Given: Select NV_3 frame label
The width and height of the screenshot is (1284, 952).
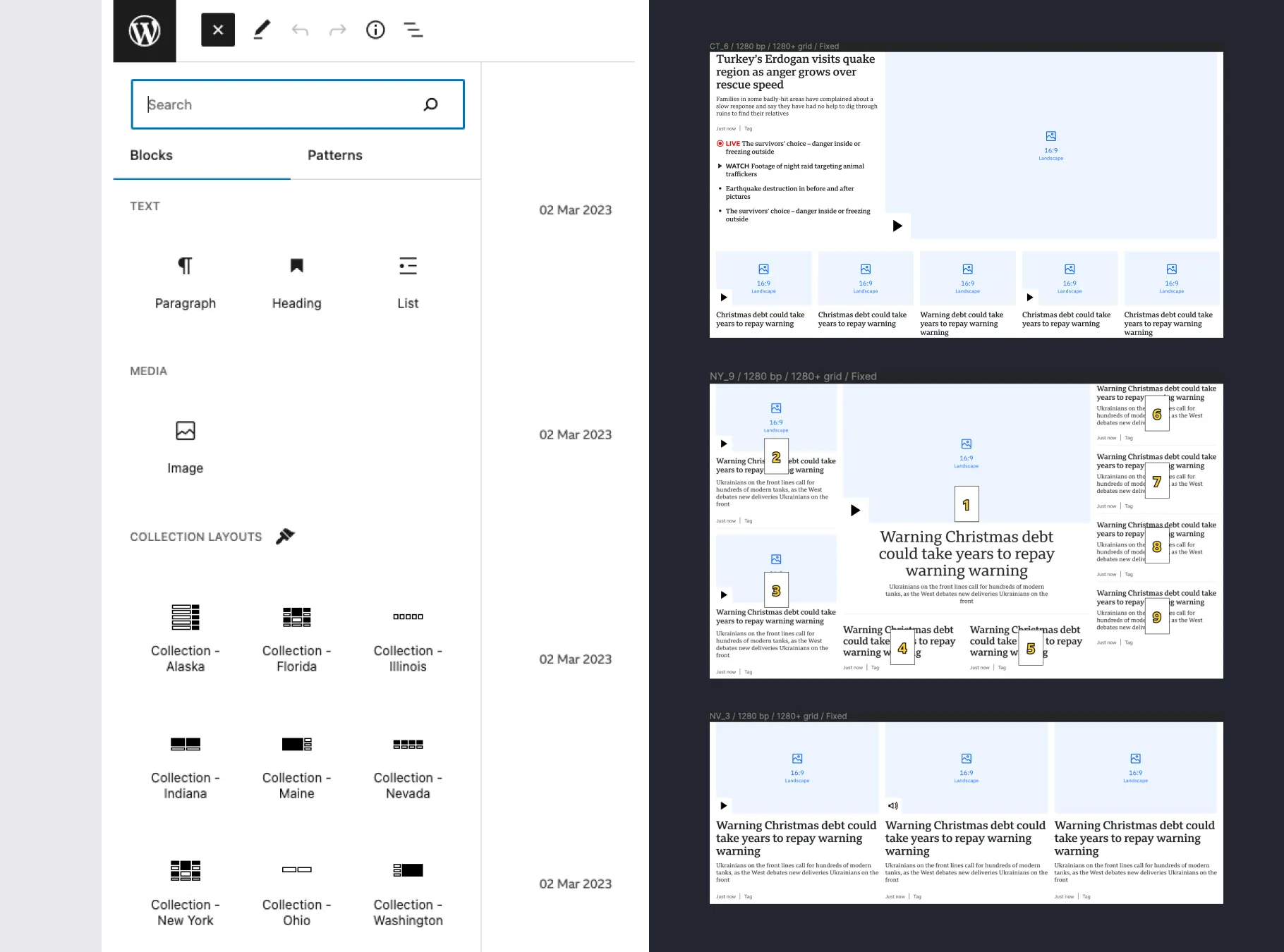Looking at the screenshot, I should click(778, 716).
